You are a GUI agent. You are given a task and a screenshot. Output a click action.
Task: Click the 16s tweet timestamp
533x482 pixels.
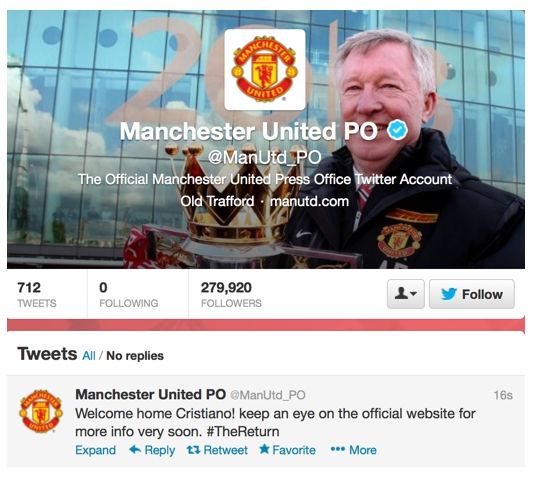click(x=503, y=395)
